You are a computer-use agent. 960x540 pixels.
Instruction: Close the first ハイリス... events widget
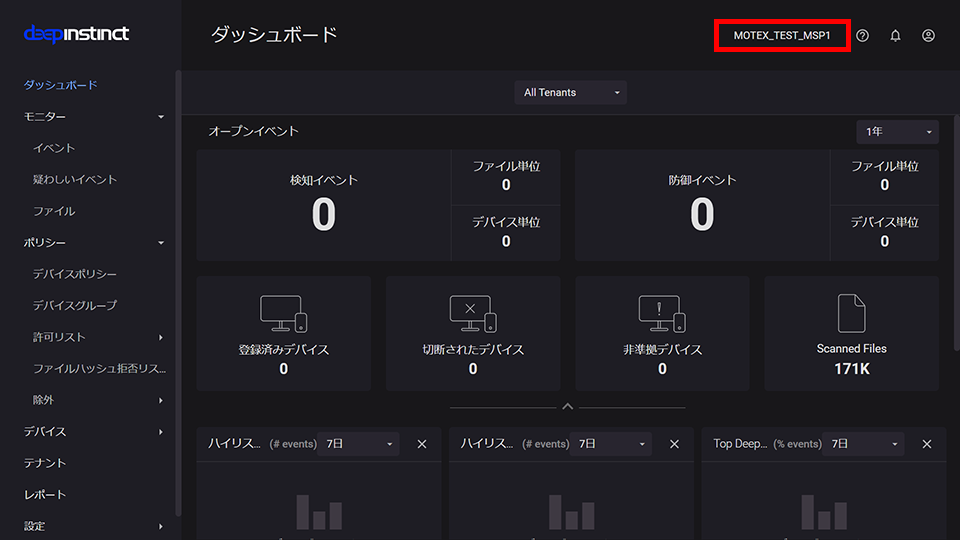[x=422, y=444]
